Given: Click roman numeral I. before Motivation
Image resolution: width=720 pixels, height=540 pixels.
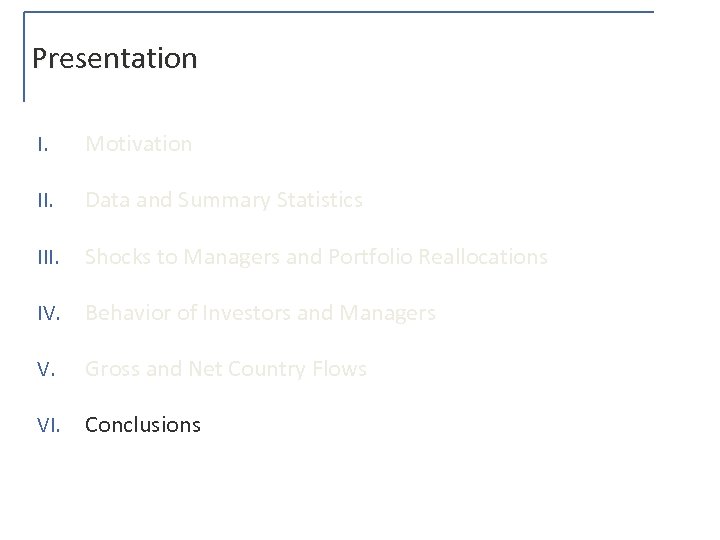Looking at the screenshot, I should (40, 144).
